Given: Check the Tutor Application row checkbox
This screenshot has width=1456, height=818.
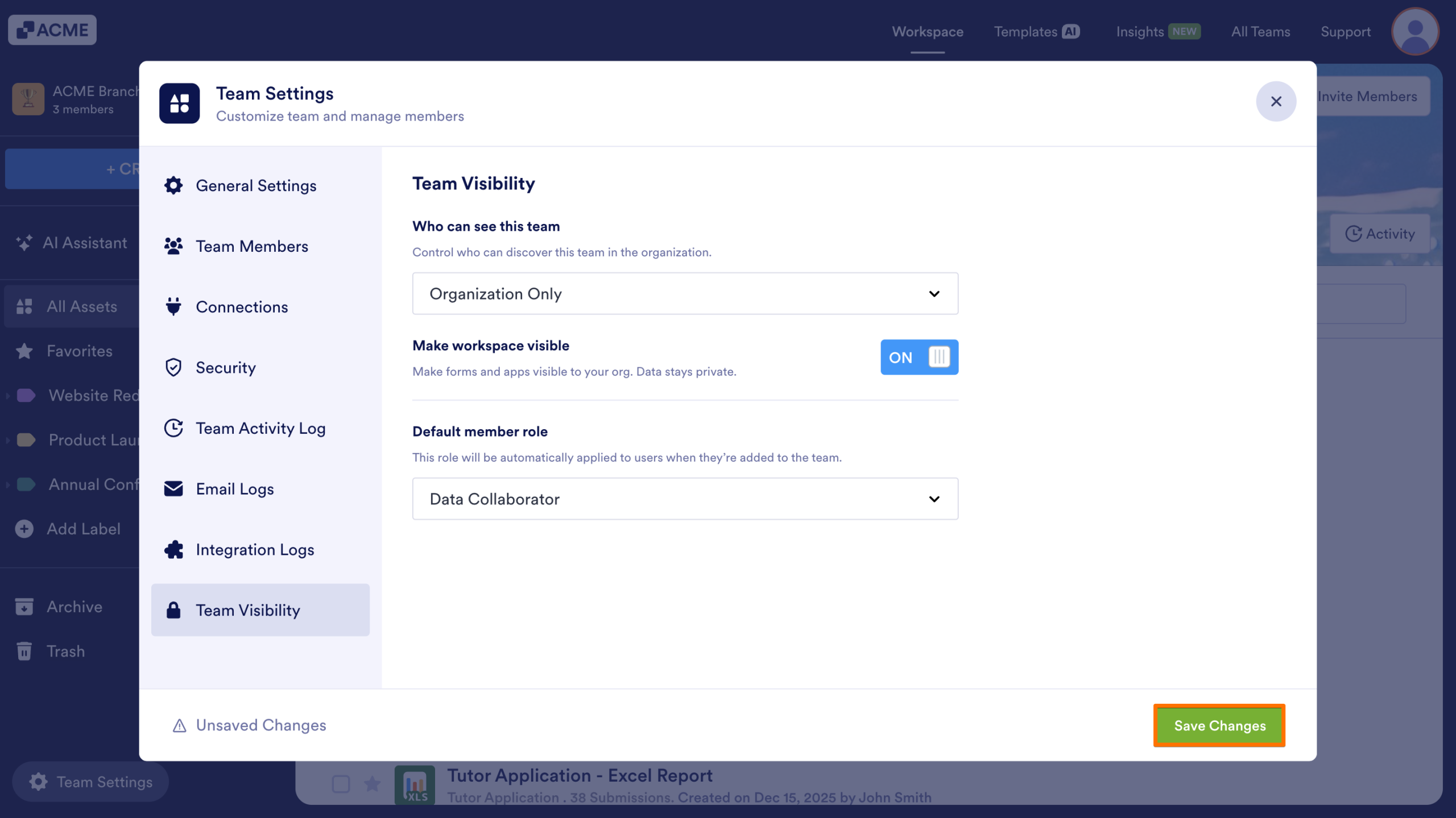Looking at the screenshot, I should click(x=341, y=783).
